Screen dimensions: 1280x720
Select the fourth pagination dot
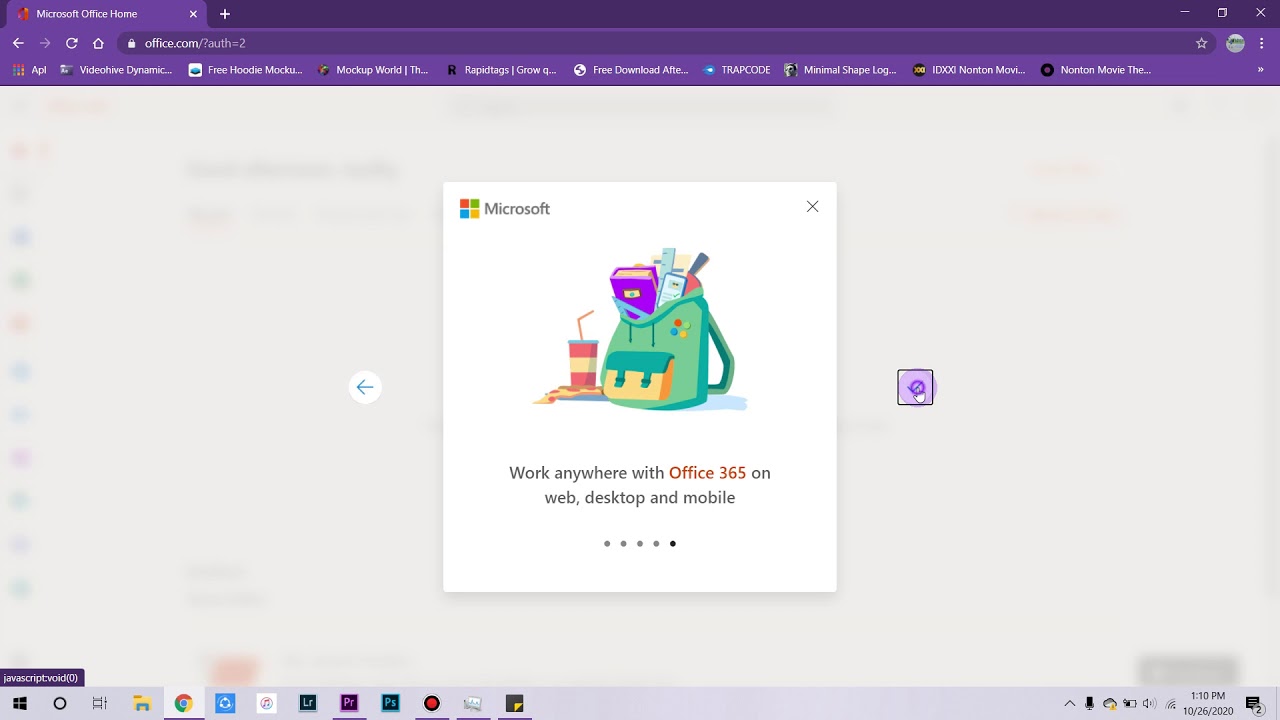(x=656, y=544)
